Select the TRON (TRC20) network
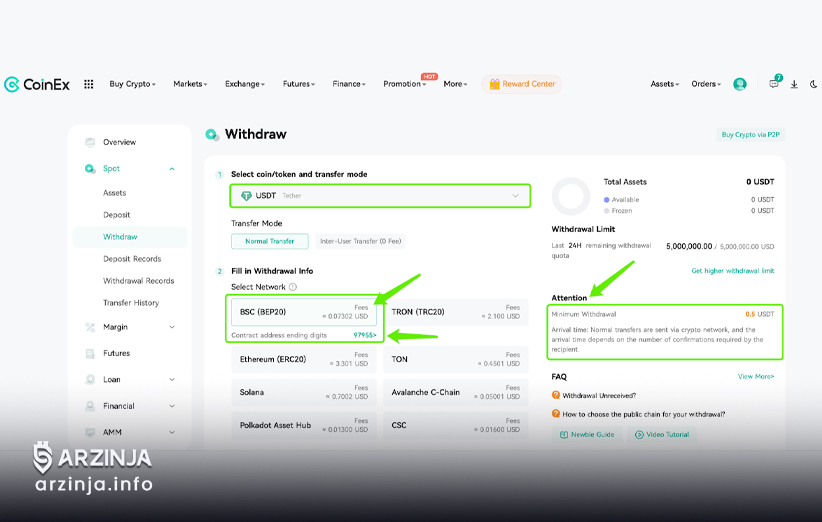822x522 pixels. click(x=456, y=312)
